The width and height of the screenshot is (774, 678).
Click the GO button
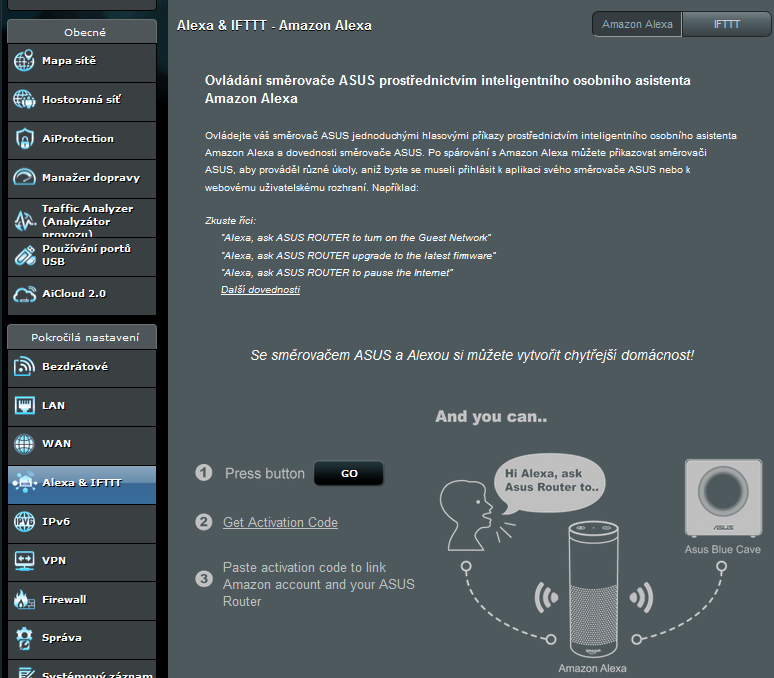[x=349, y=473]
